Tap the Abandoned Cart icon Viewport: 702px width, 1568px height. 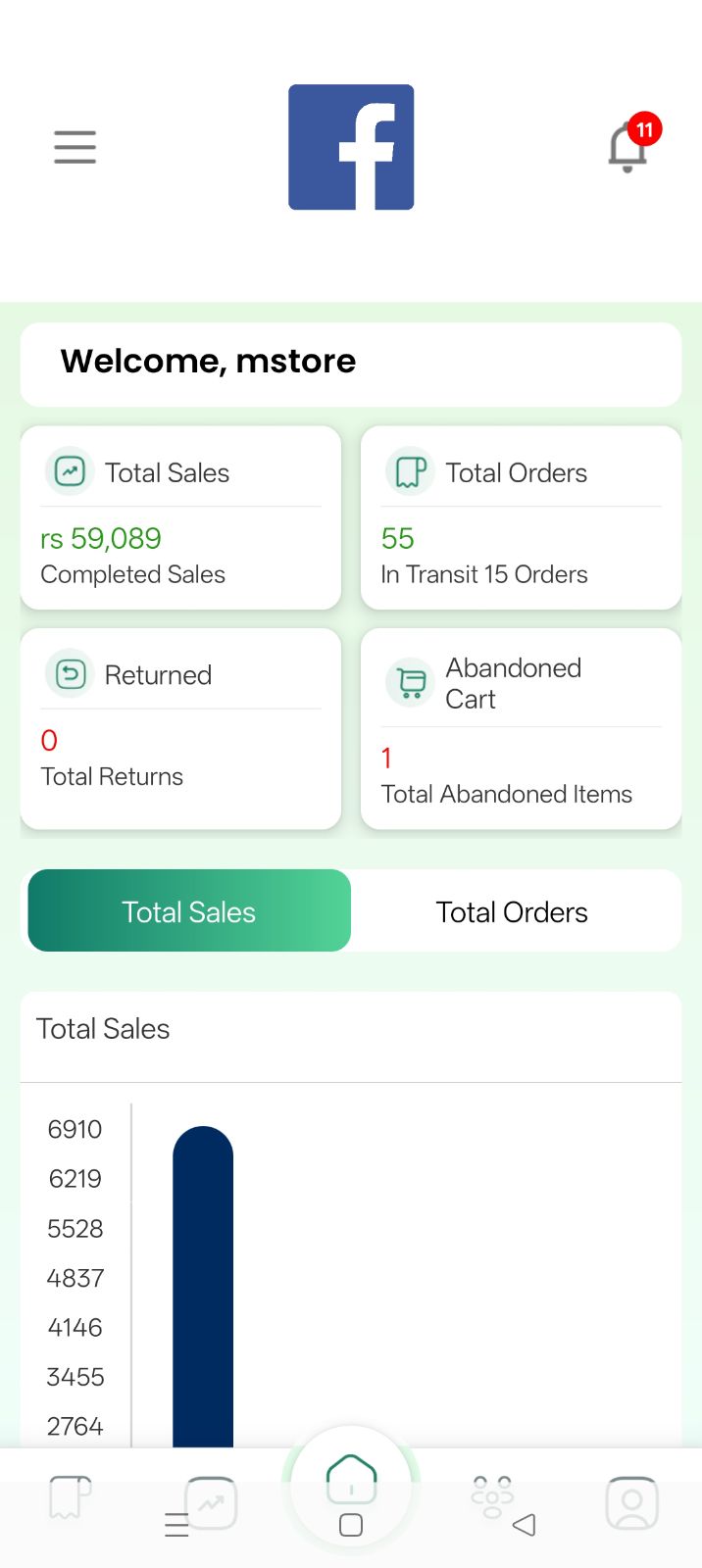tap(411, 682)
